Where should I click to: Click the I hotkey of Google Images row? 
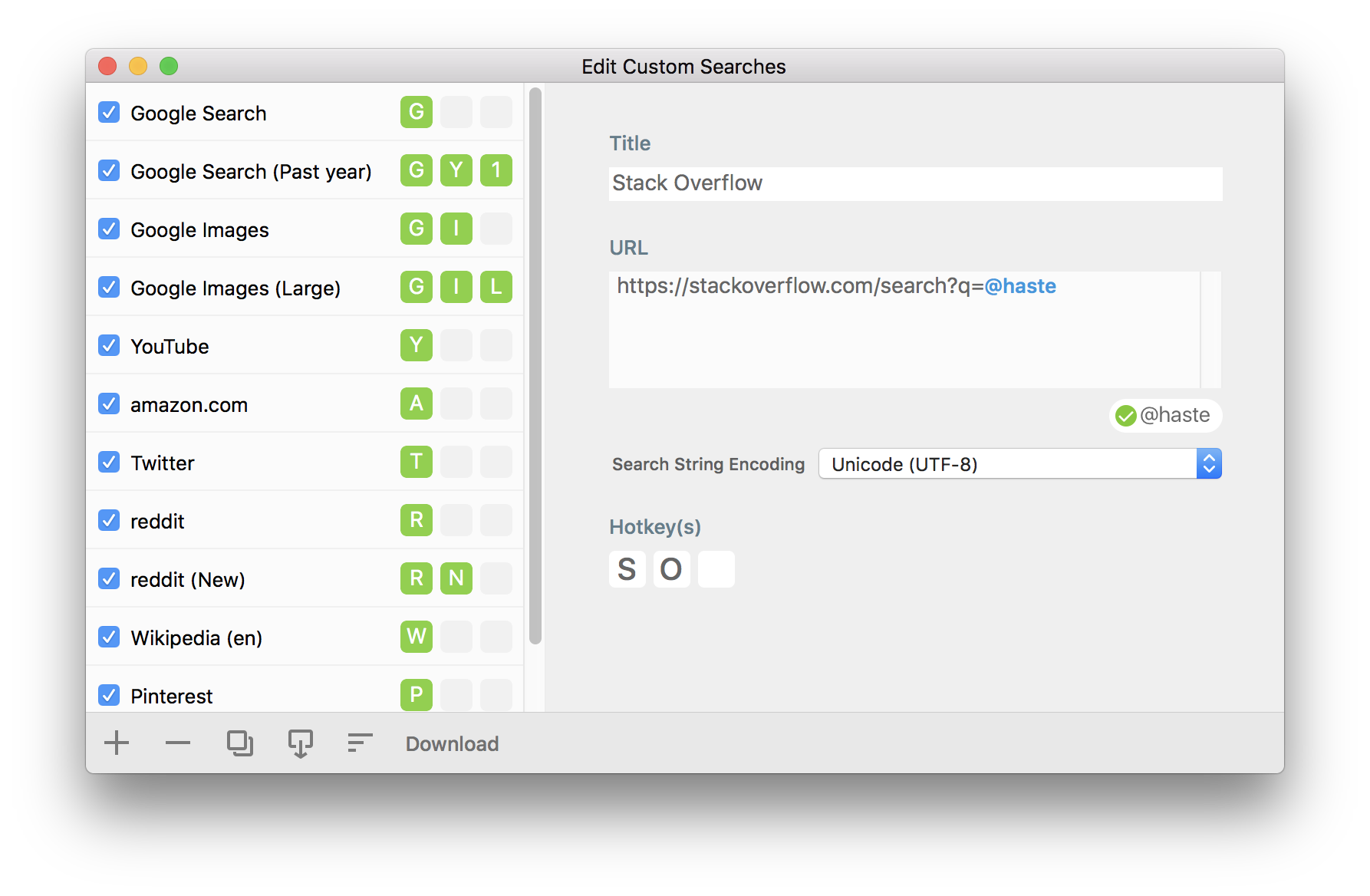click(456, 229)
